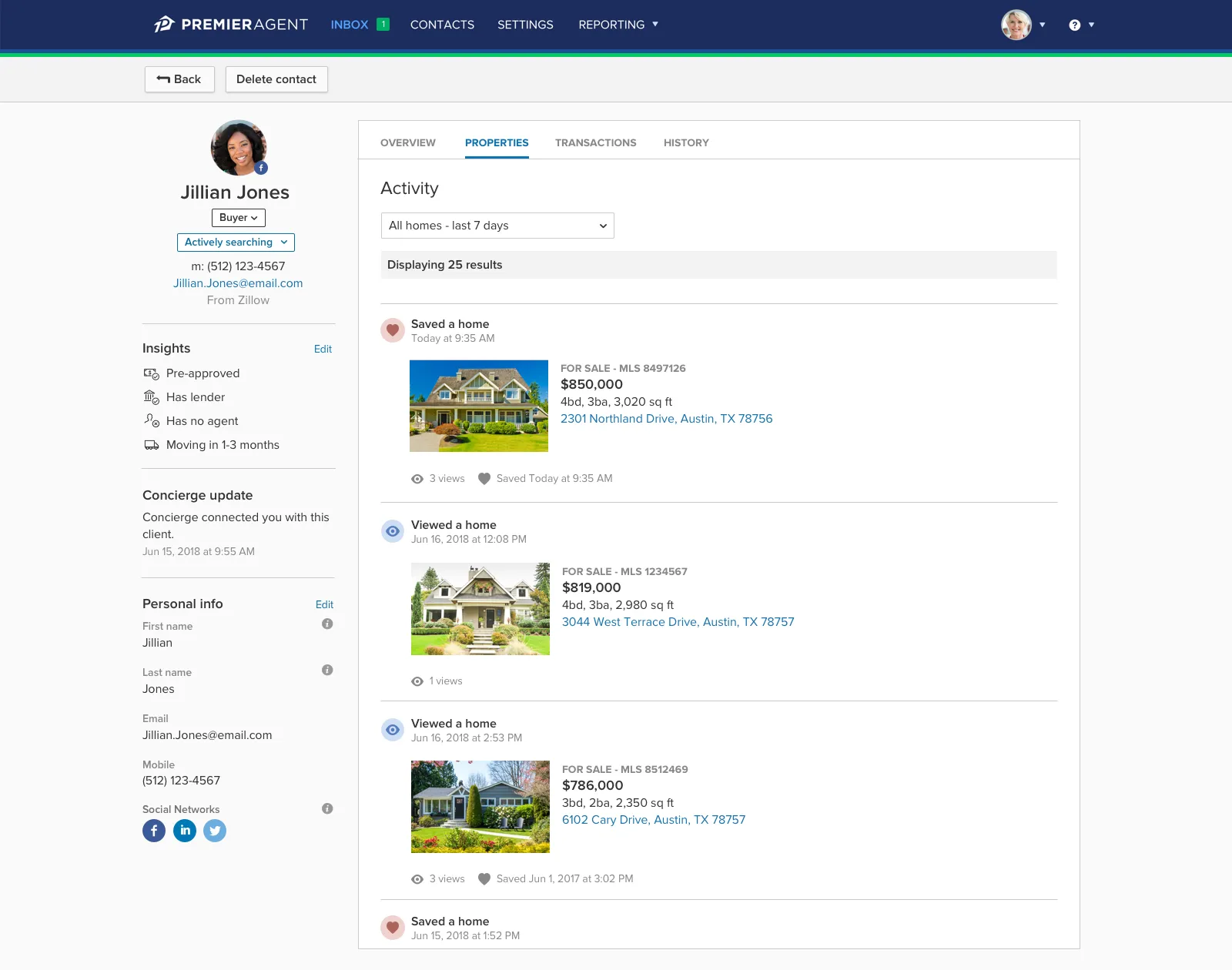Screen dimensions: 1232x970
Task: Click heart icon for 2301 Northland saved activity
Action: (x=393, y=330)
